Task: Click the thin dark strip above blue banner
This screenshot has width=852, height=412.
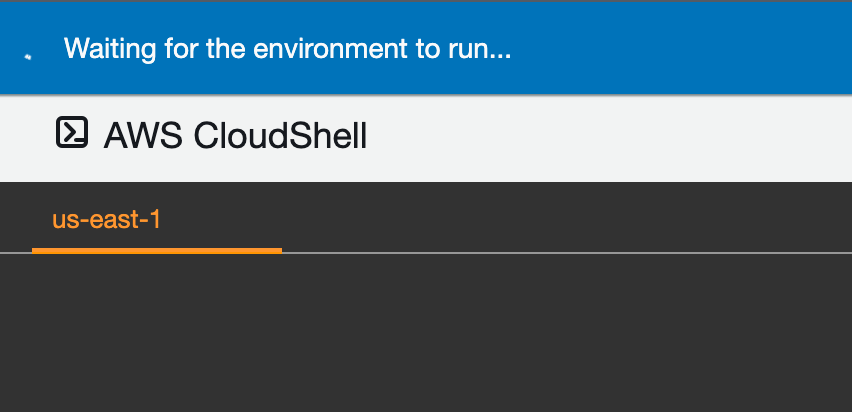Action: click(426, 1)
